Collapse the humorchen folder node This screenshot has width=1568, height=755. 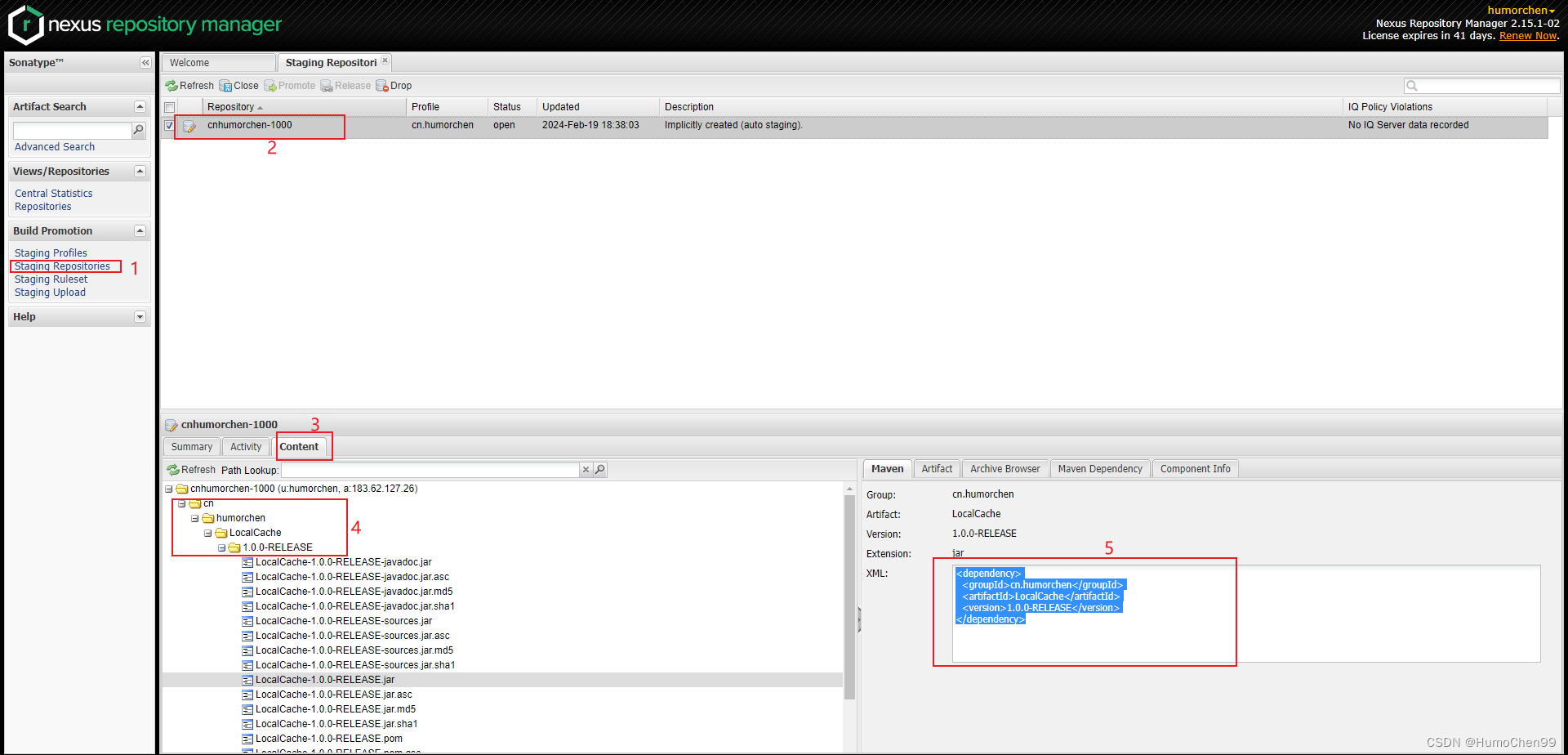coord(195,519)
